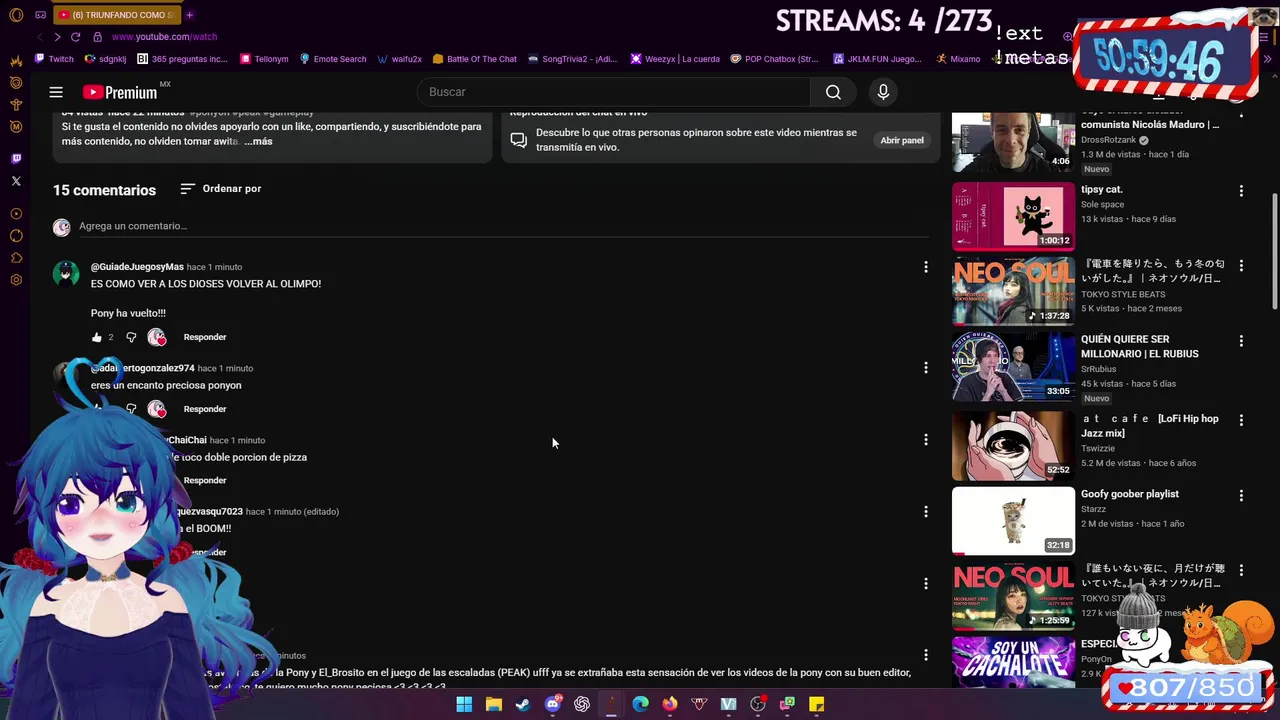Open the Mixamo bookmark

point(958,59)
